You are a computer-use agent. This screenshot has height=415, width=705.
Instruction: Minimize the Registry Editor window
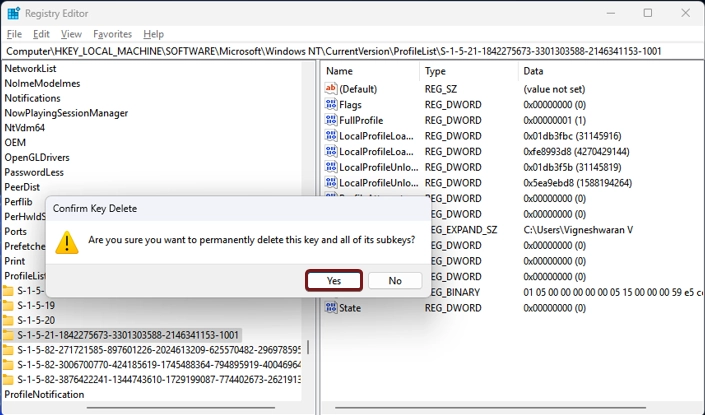(x=610, y=13)
